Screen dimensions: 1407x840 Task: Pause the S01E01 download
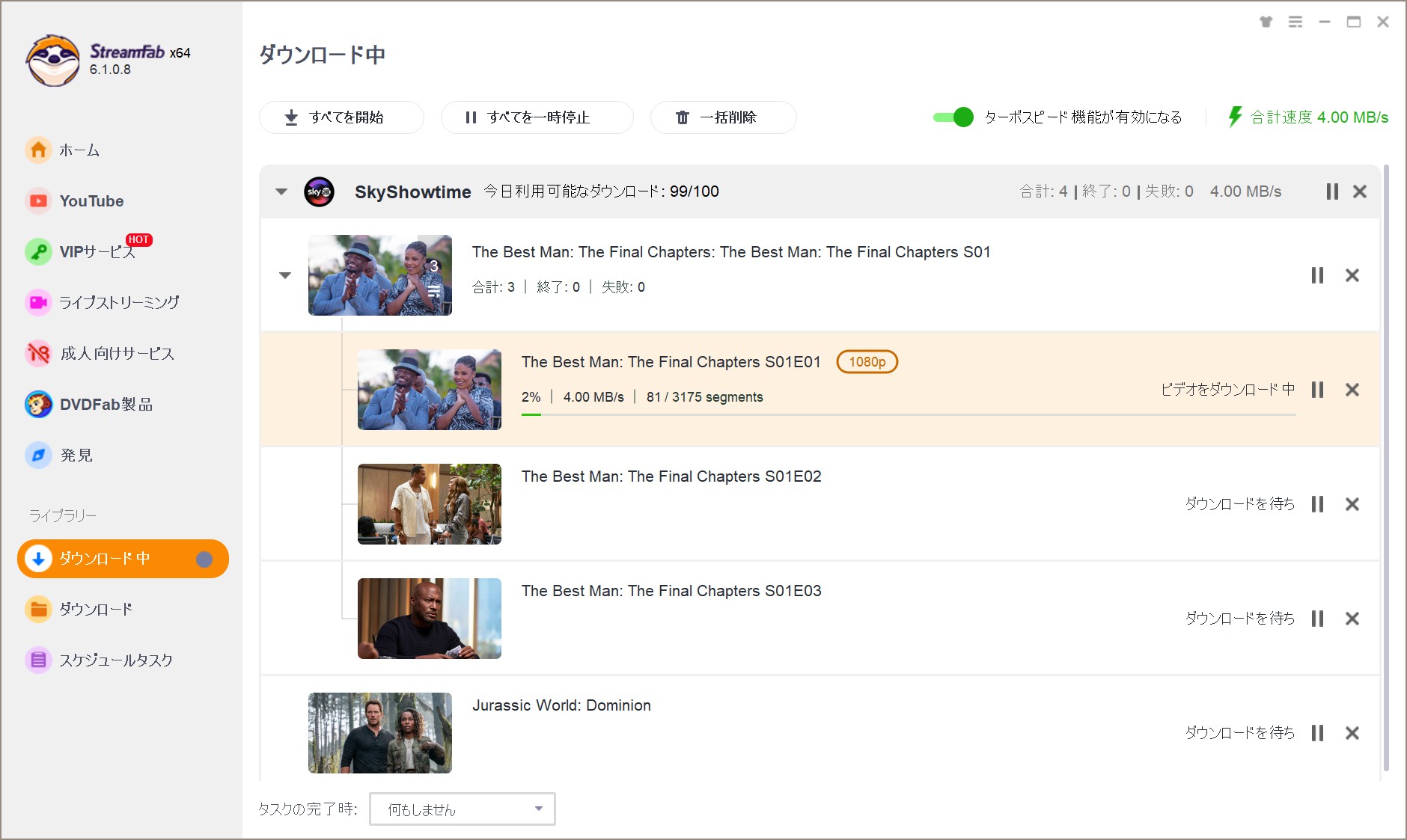click(x=1317, y=390)
